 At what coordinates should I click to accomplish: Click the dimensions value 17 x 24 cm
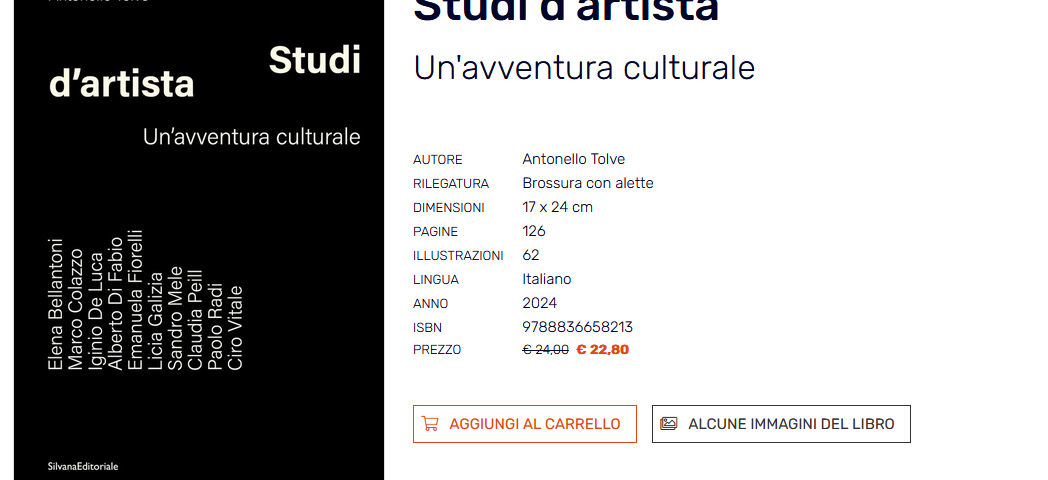[x=557, y=207]
